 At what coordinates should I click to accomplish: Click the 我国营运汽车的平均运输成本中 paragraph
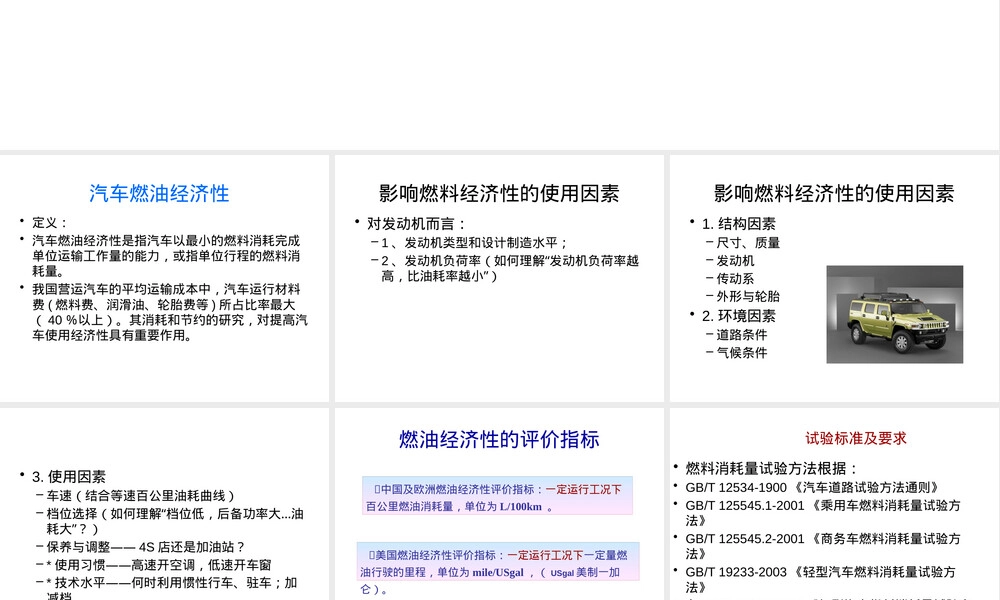(170, 312)
